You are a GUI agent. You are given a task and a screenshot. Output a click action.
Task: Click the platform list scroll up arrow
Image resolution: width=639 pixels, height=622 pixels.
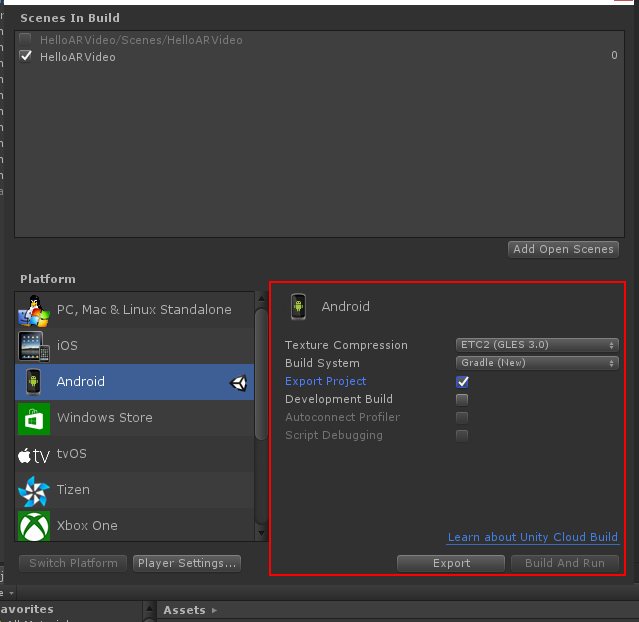tap(262, 298)
